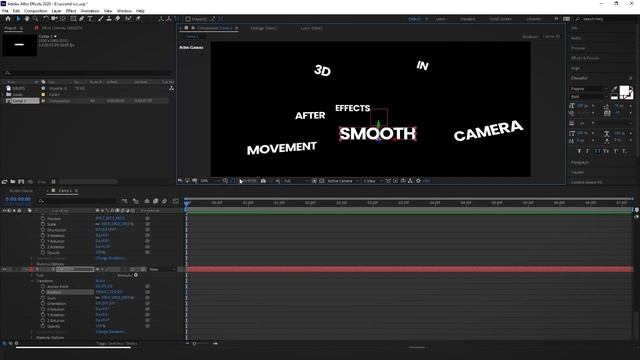
Task: Collapse the Transform group of selected layer
Action: [x=32, y=281]
